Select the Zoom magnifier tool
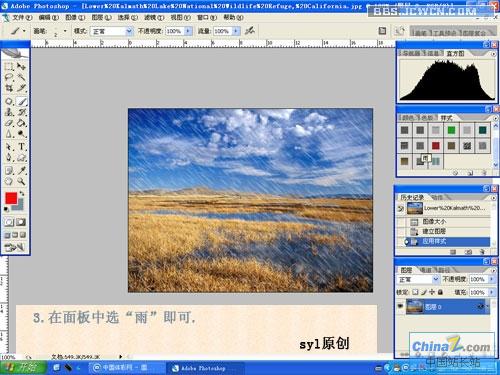Image resolution: width=500 pixels, height=375 pixels. [x=21, y=181]
